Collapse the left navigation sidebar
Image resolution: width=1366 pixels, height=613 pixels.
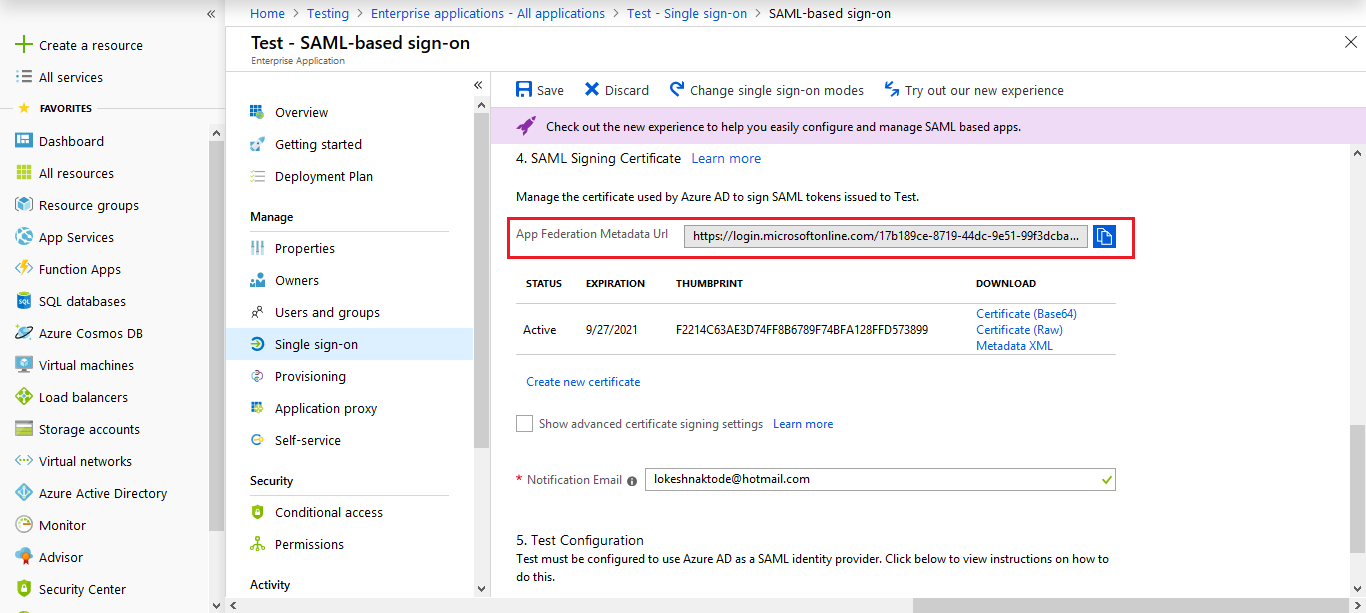[x=210, y=13]
